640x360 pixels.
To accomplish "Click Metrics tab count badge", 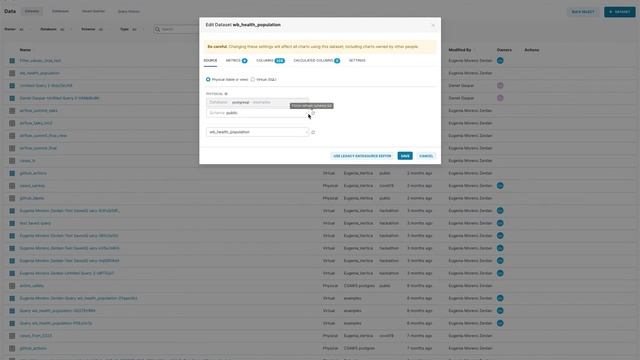I will click(x=244, y=61).
